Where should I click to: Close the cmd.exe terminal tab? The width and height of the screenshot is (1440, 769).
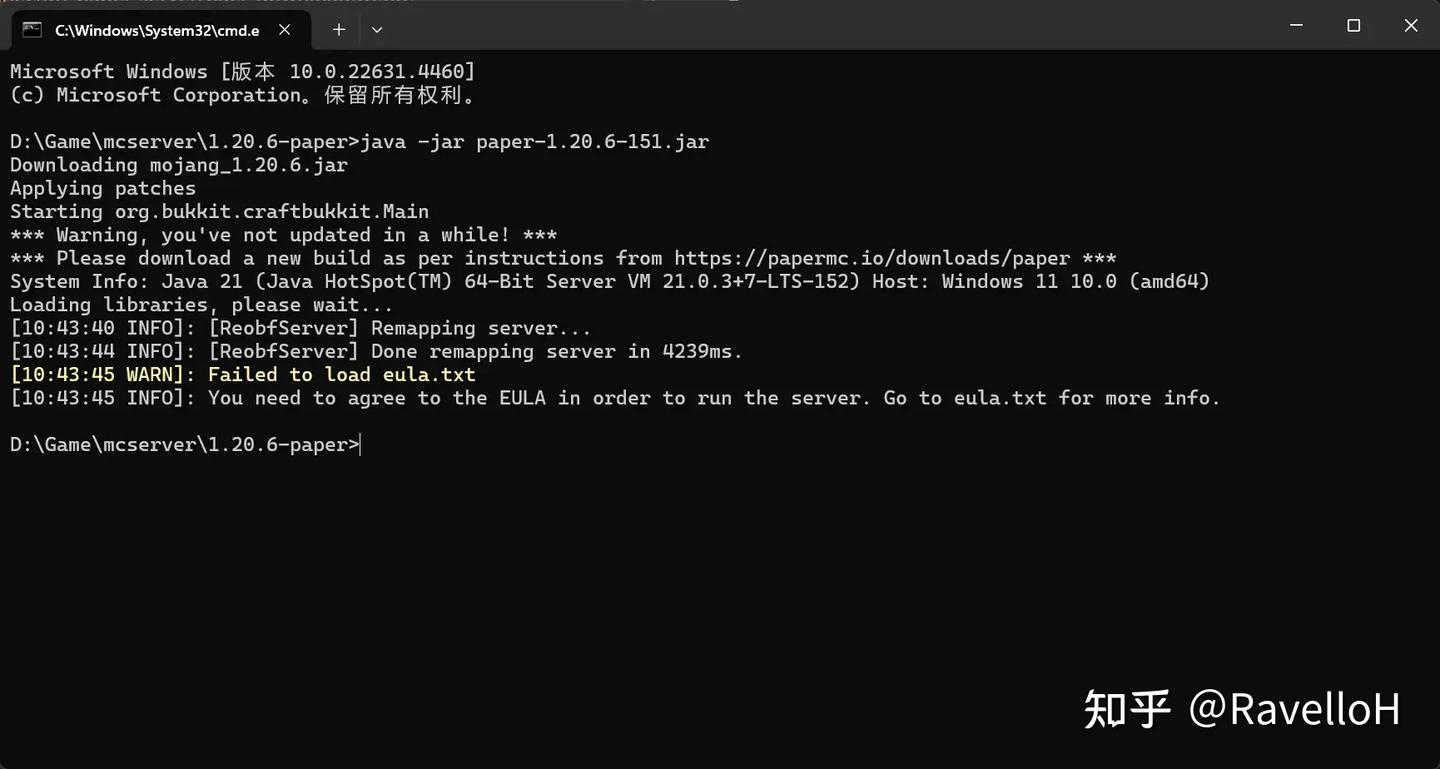click(x=285, y=30)
